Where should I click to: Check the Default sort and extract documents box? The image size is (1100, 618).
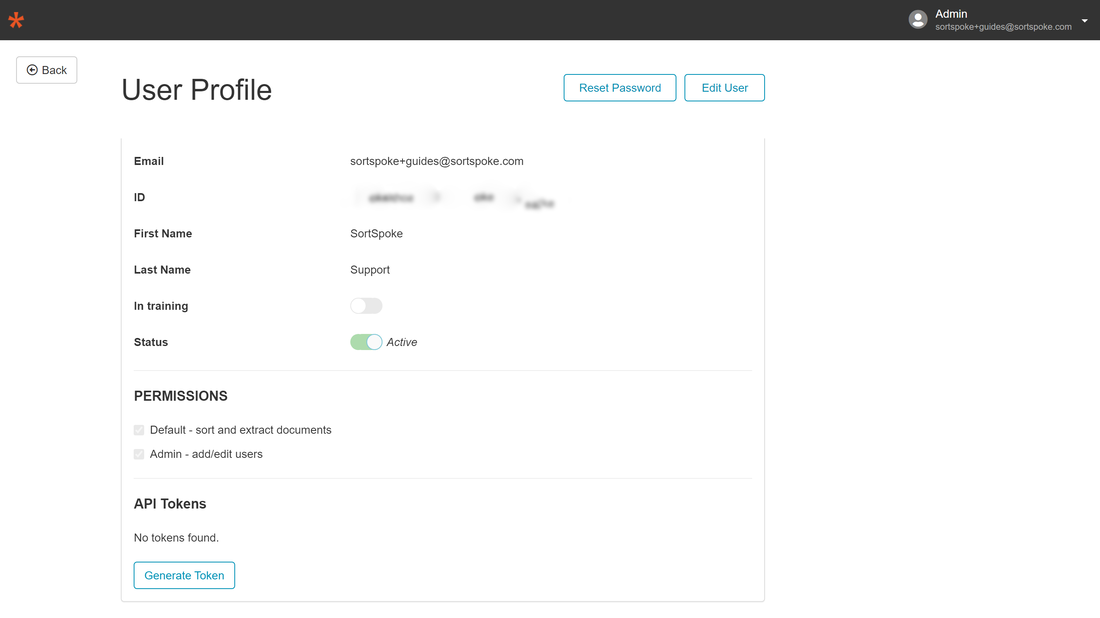click(139, 430)
